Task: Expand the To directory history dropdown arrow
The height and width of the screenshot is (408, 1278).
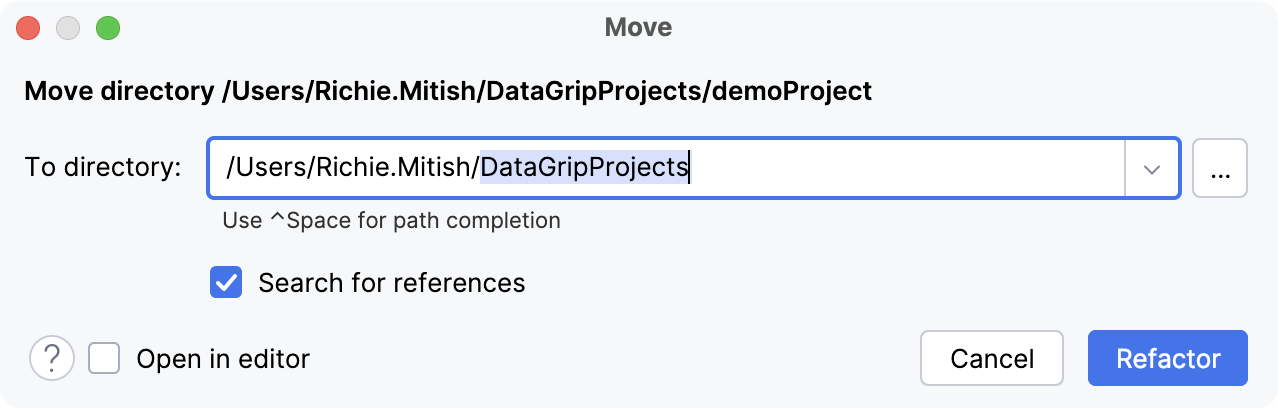Action: (1153, 168)
